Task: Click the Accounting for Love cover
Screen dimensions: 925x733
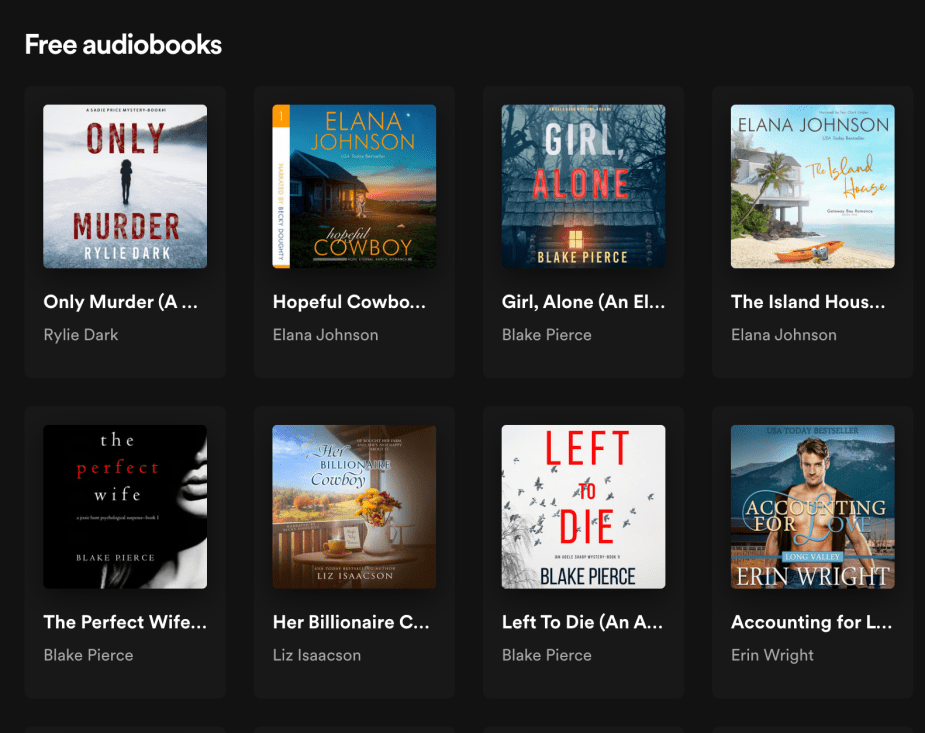Action: [x=812, y=507]
